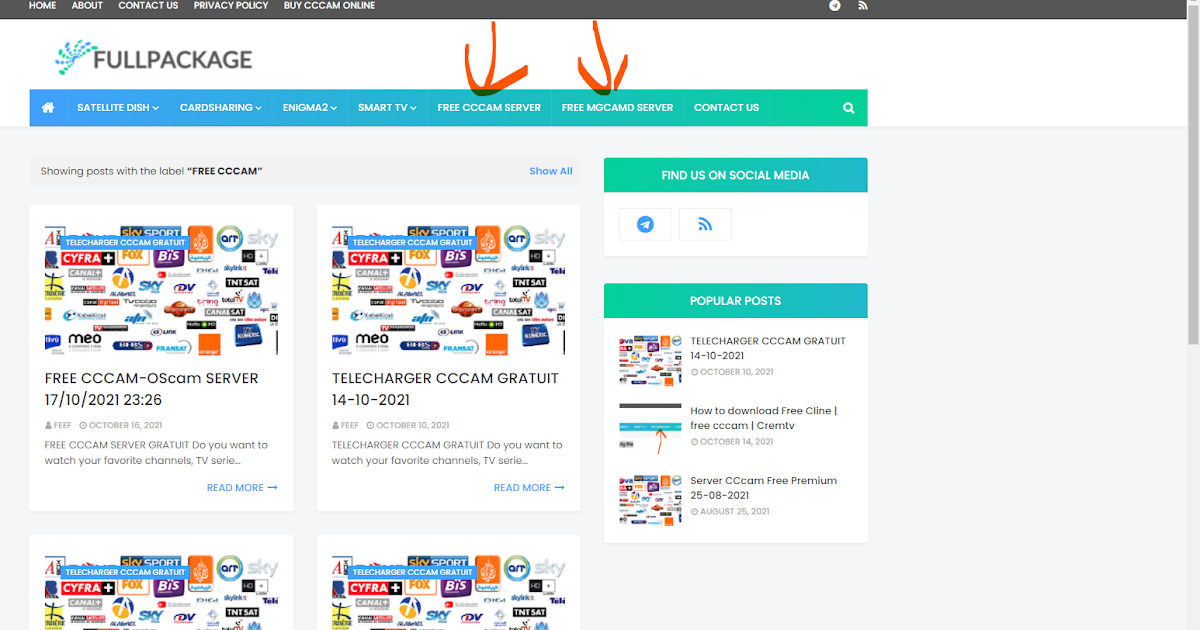This screenshot has height=630, width=1200.
Task: Click the thumbnail of popular post 14-10-2021
Action: (650, 361)
